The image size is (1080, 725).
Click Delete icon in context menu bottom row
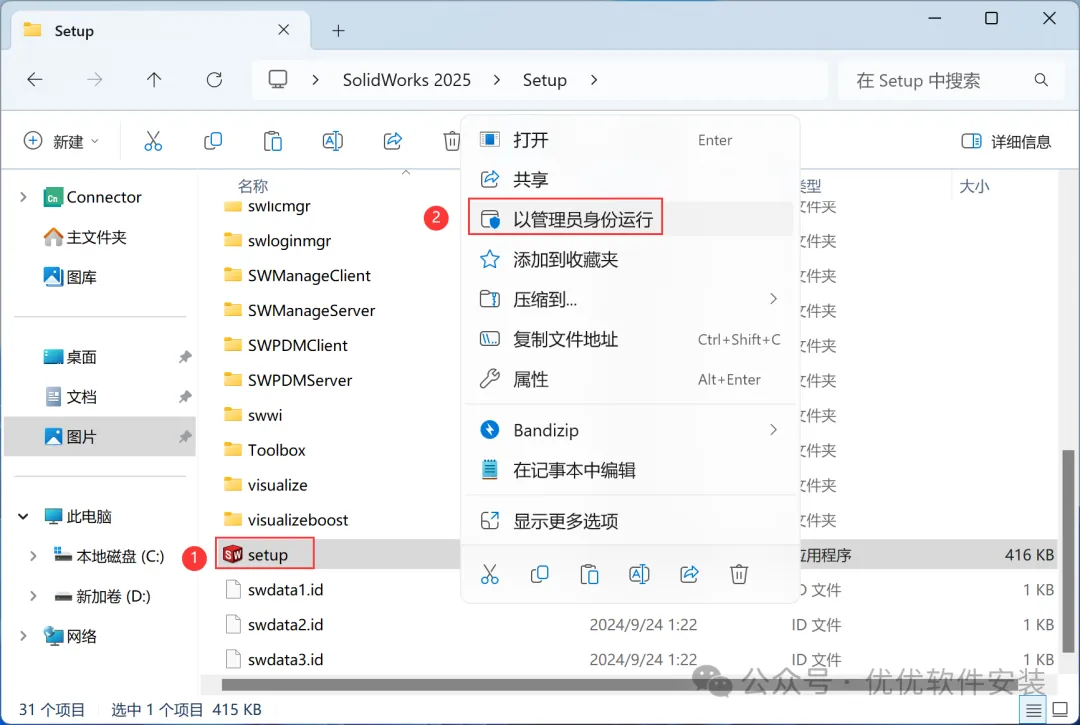[738, 574]
